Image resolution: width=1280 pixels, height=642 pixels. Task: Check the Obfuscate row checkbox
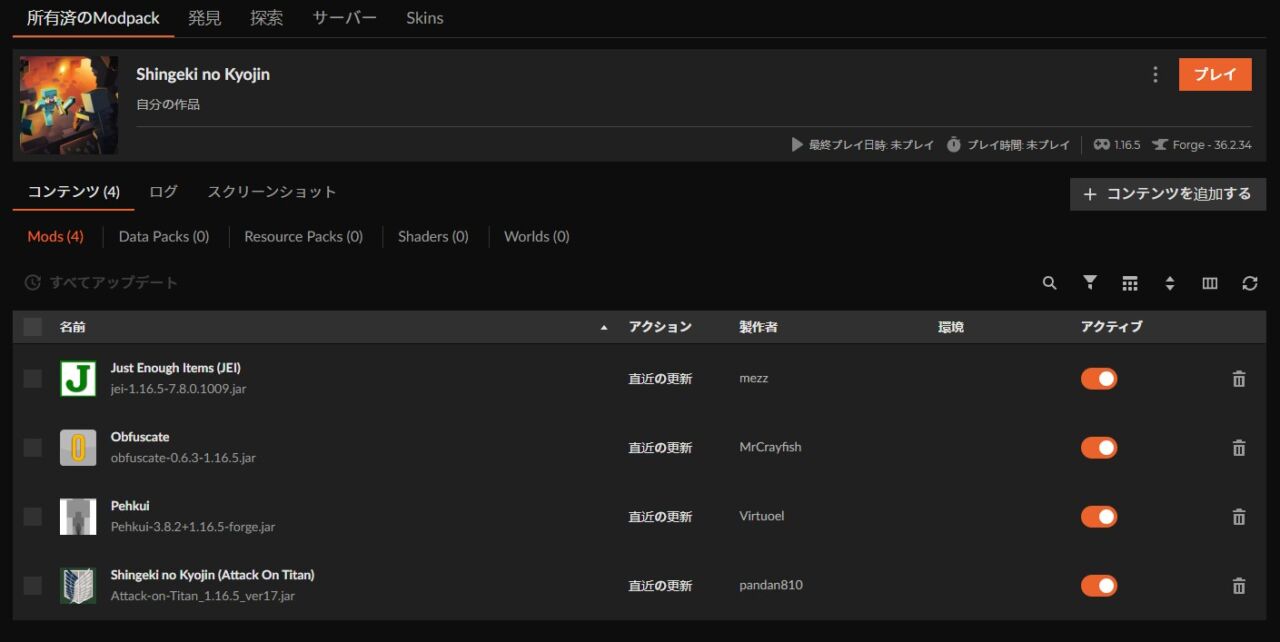pos(33,448)
